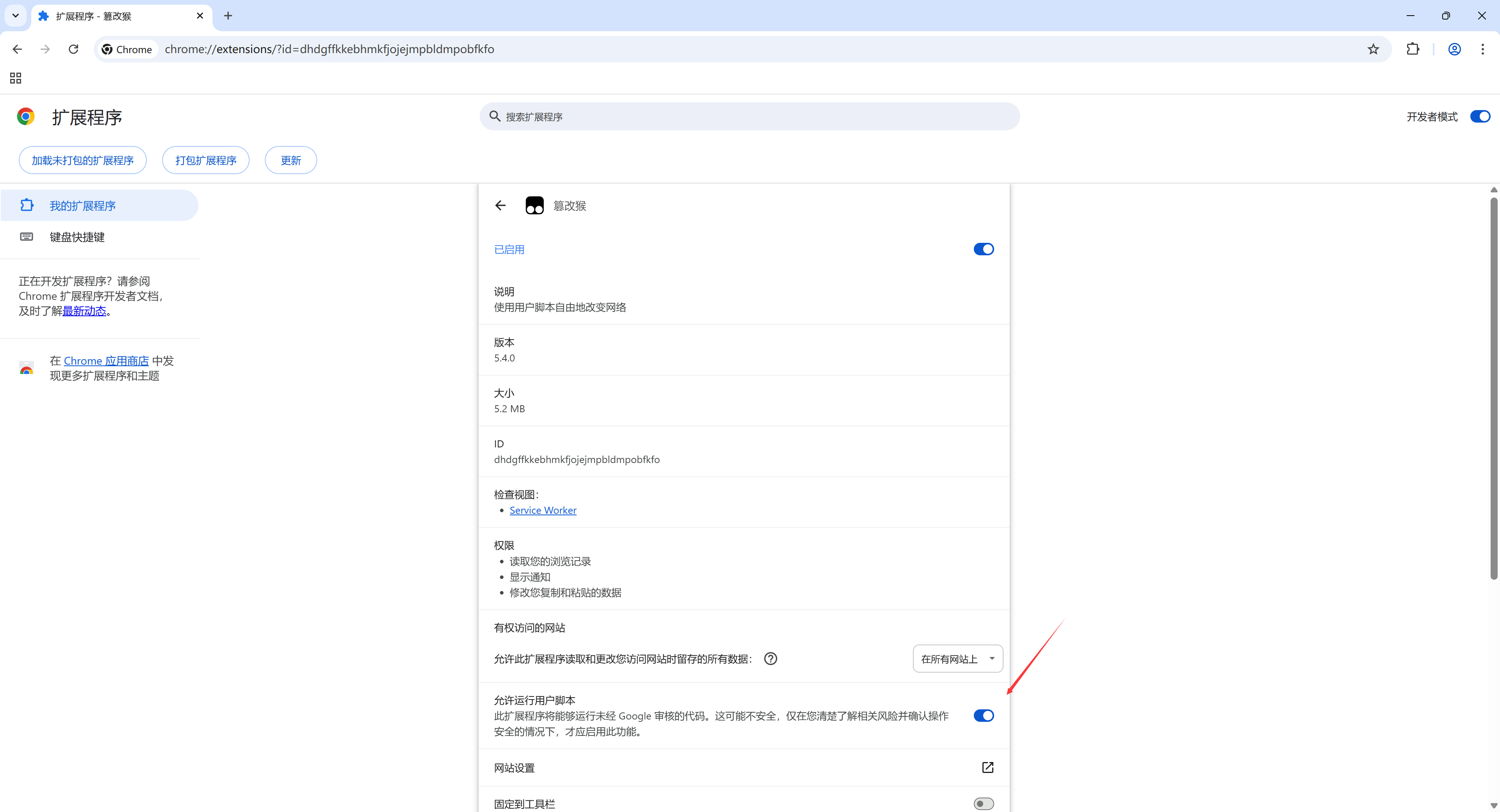
Task: Click the 搜索扩展程序 search field
Action: tap(749, 116)
